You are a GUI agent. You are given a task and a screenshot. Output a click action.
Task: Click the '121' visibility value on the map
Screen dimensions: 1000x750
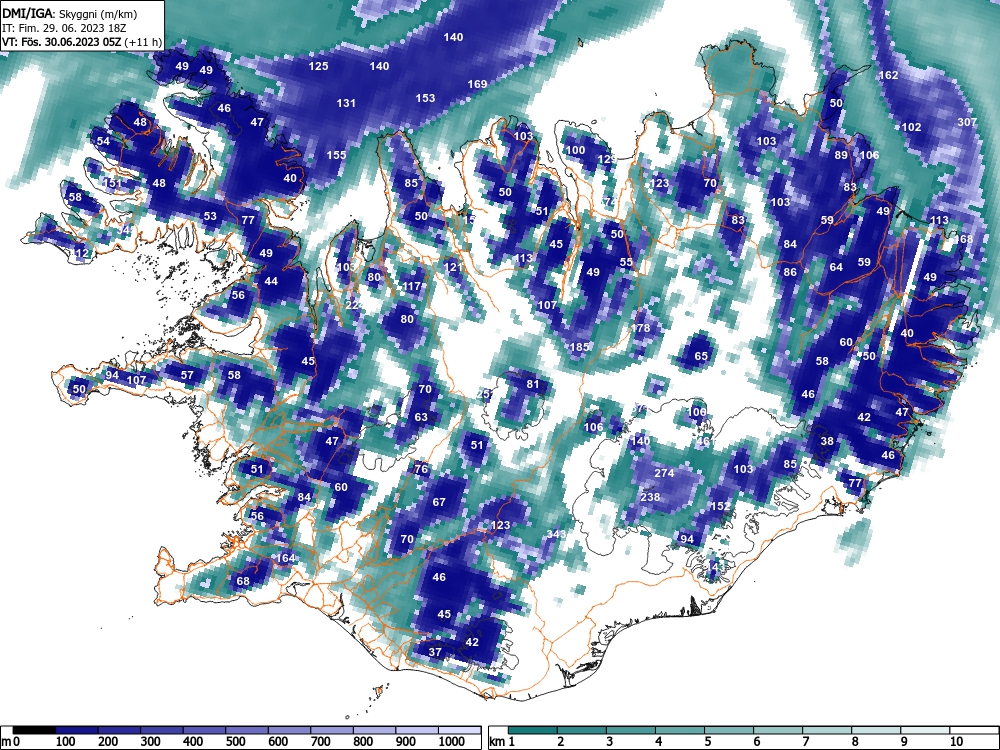click(x=453, y=267)
